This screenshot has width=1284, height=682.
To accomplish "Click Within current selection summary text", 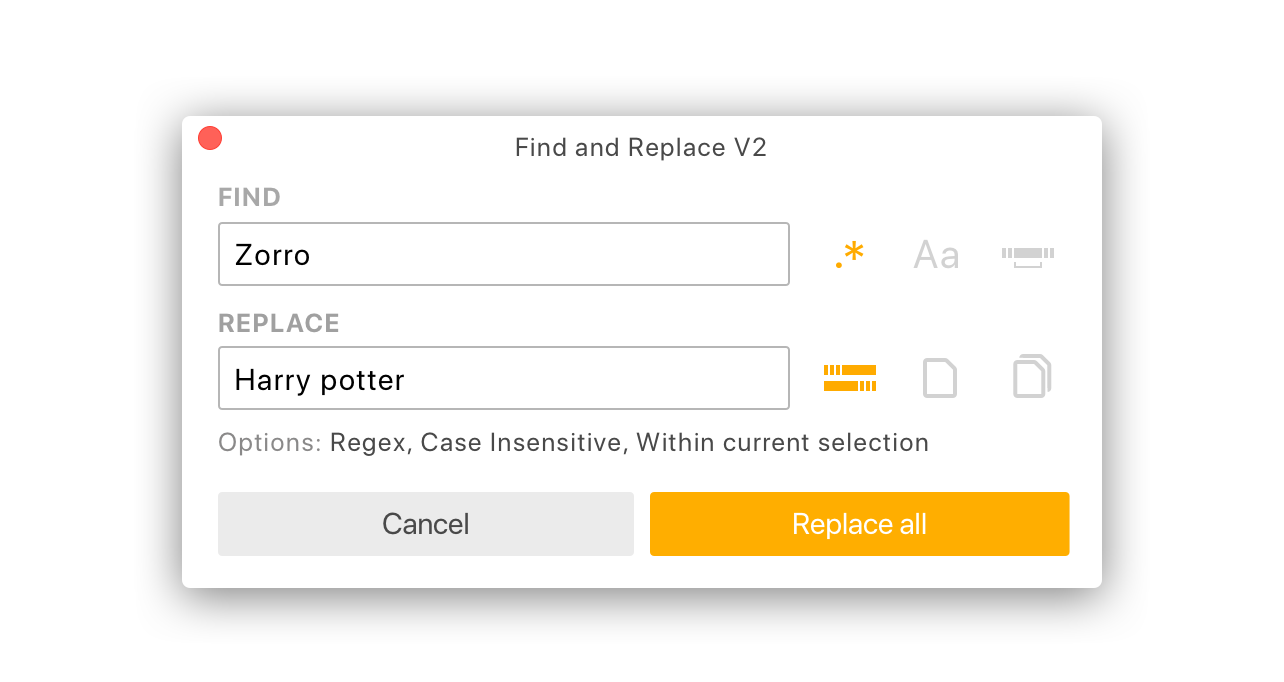I will pos(782,442).
